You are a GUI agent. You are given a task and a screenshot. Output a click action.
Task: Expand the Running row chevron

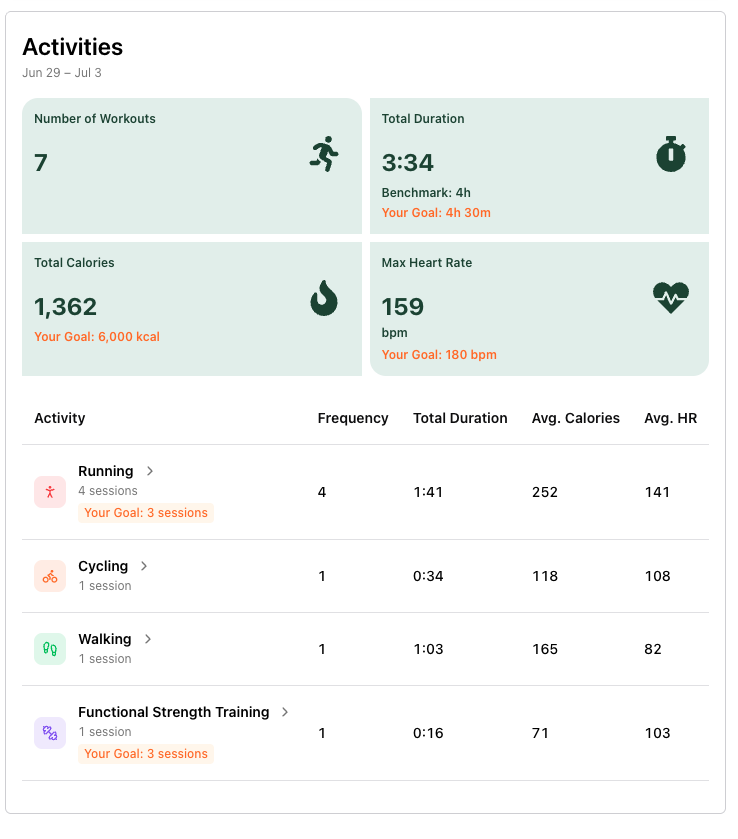pos(150,471)
